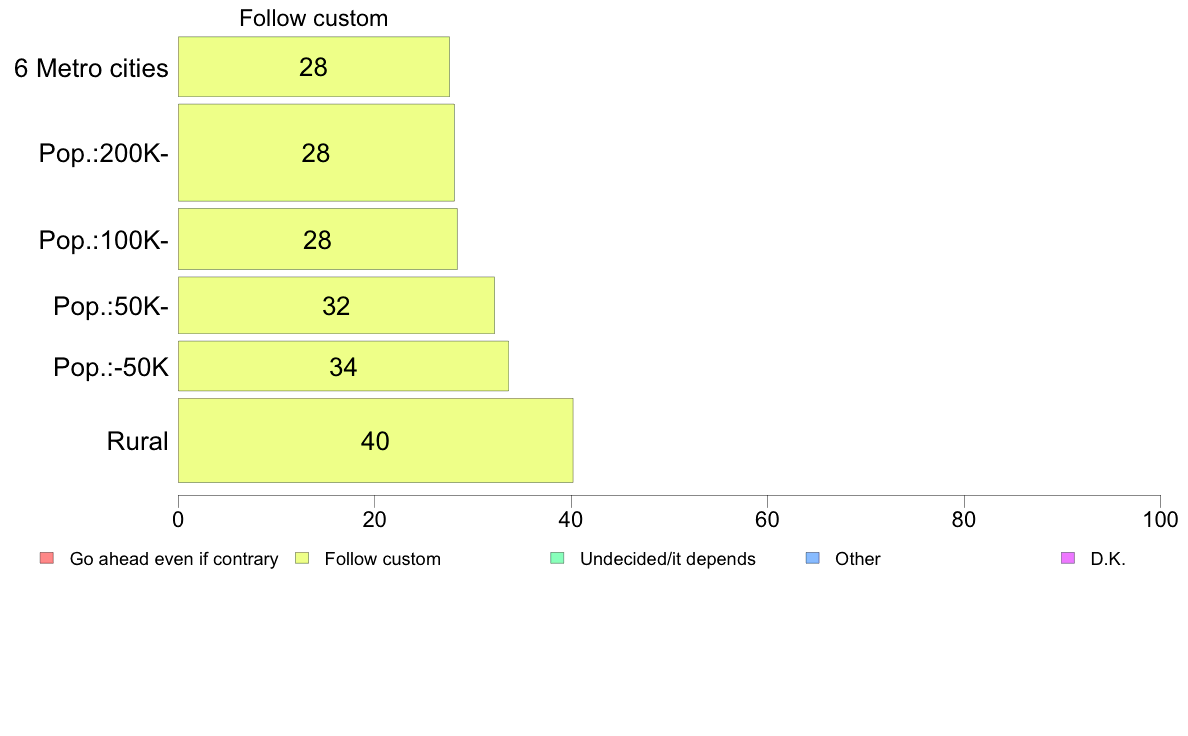Select the Pop.:50K- bar showing 32
The image size is (1188, 736).
point(336,305)
